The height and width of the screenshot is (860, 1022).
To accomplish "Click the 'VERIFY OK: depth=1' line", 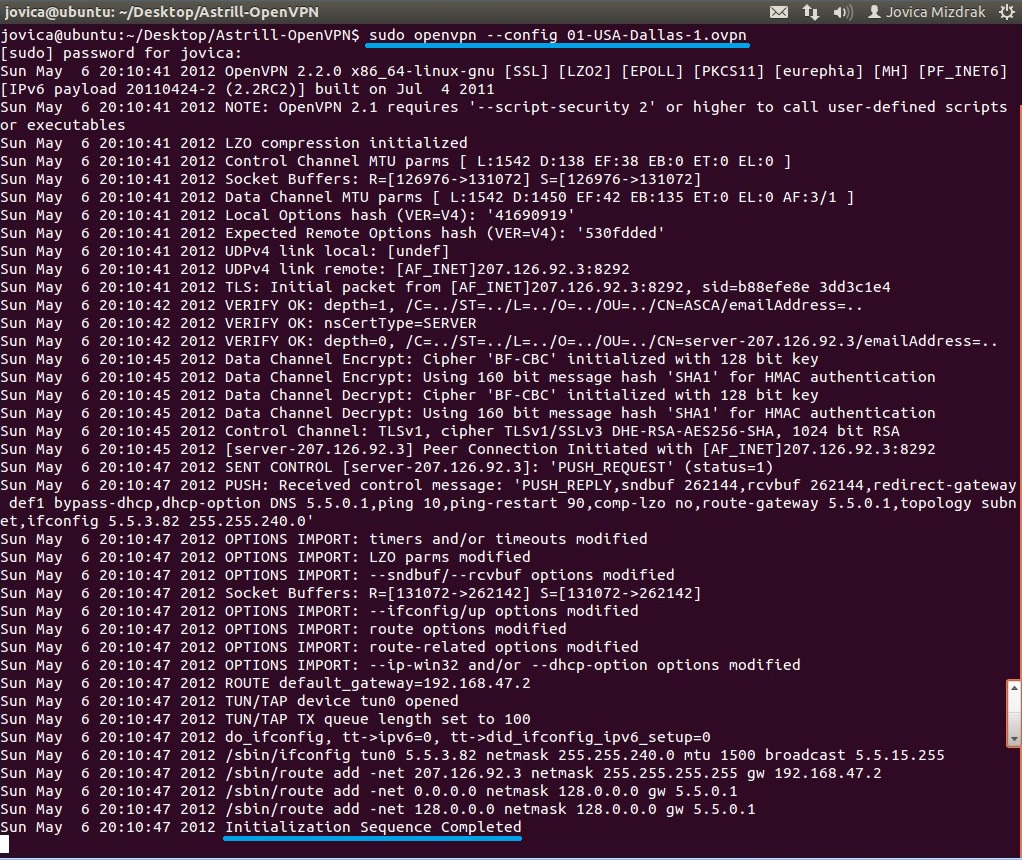I will (x=431, y=305).
